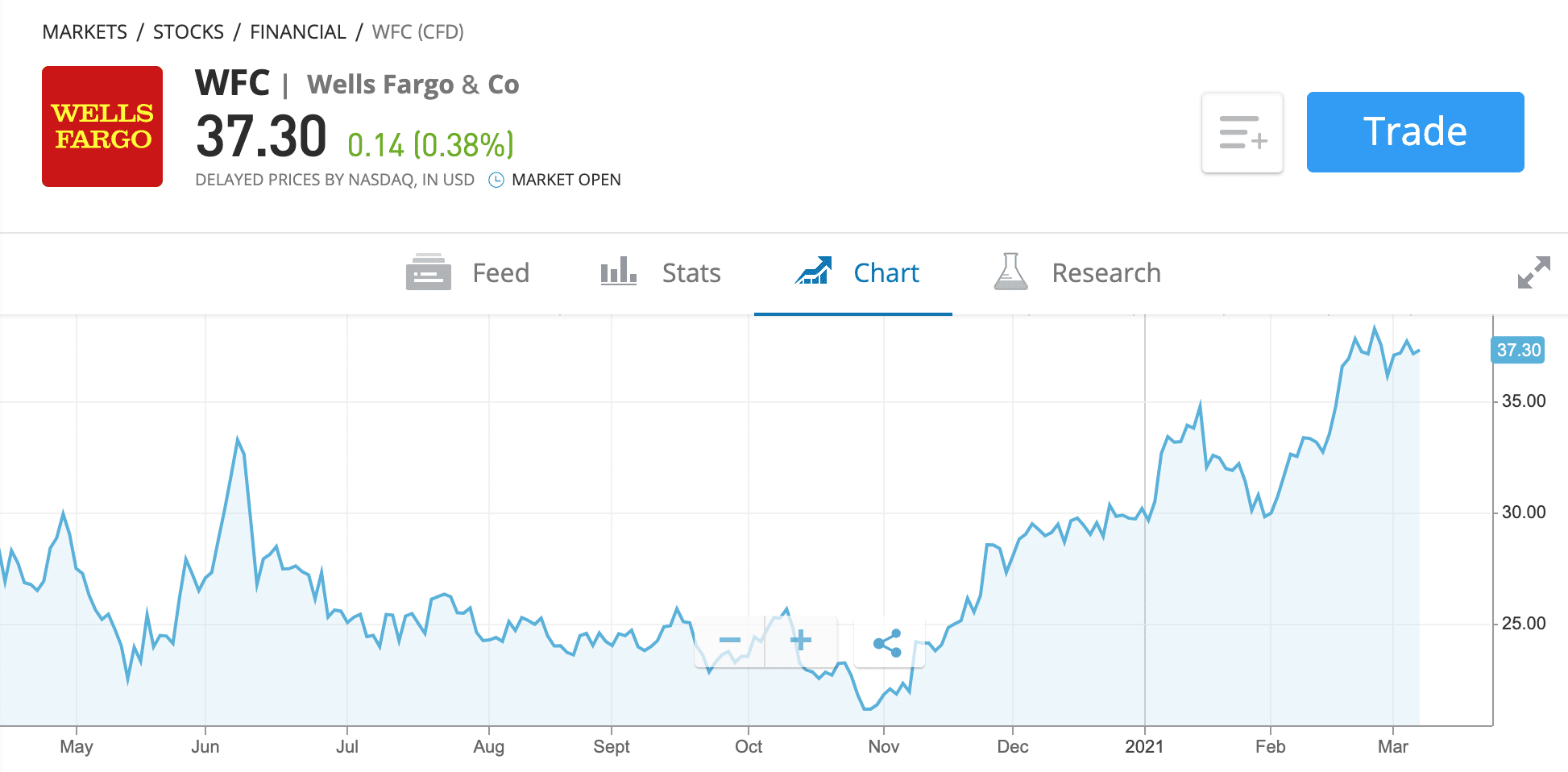
Task: Click the 25.00 price axis label
Action: click(x=1524, y=623)
